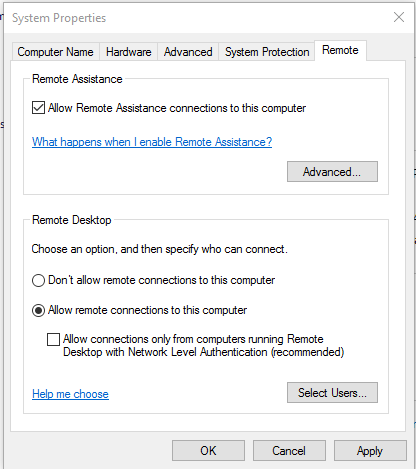Switch to the Computer Name tab
The width and height of the screenshot is (416, 469).
coord(55,52)
